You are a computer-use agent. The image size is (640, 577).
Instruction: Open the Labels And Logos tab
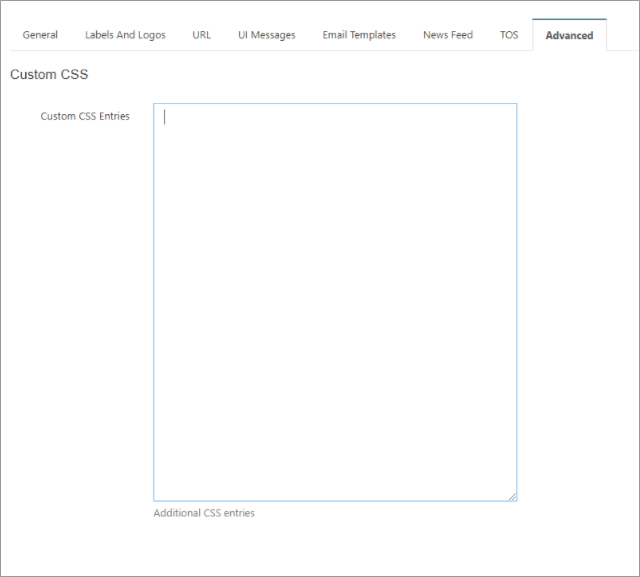[x=125, y=35]
